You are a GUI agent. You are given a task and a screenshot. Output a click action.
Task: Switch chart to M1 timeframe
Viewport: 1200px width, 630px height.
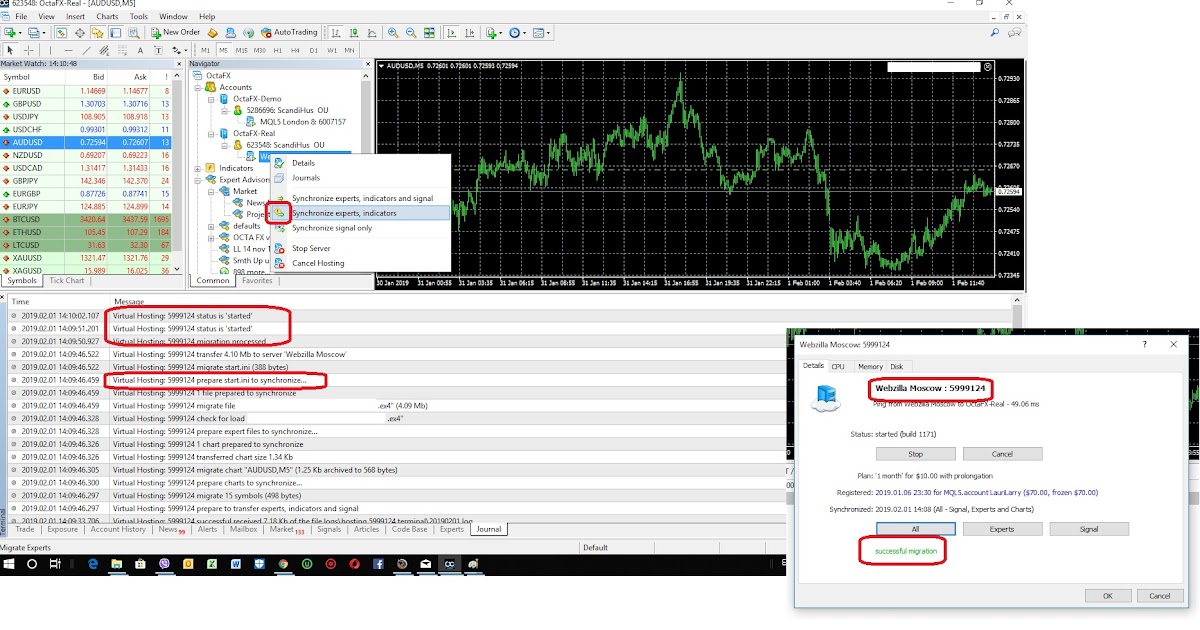(x=205, y=50)
